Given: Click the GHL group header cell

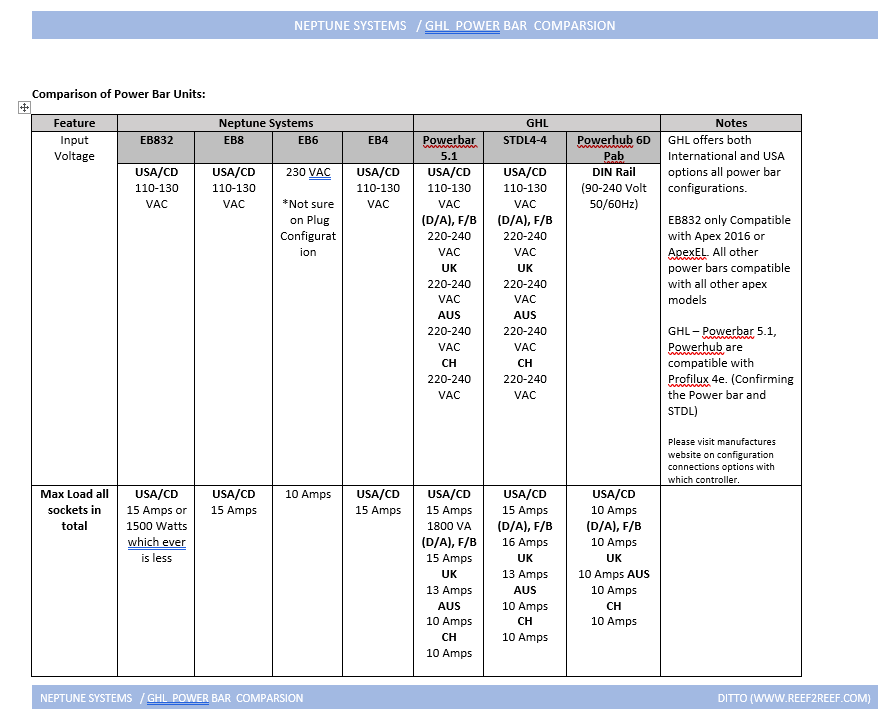Looking at the screenshot, I should 537,123.
